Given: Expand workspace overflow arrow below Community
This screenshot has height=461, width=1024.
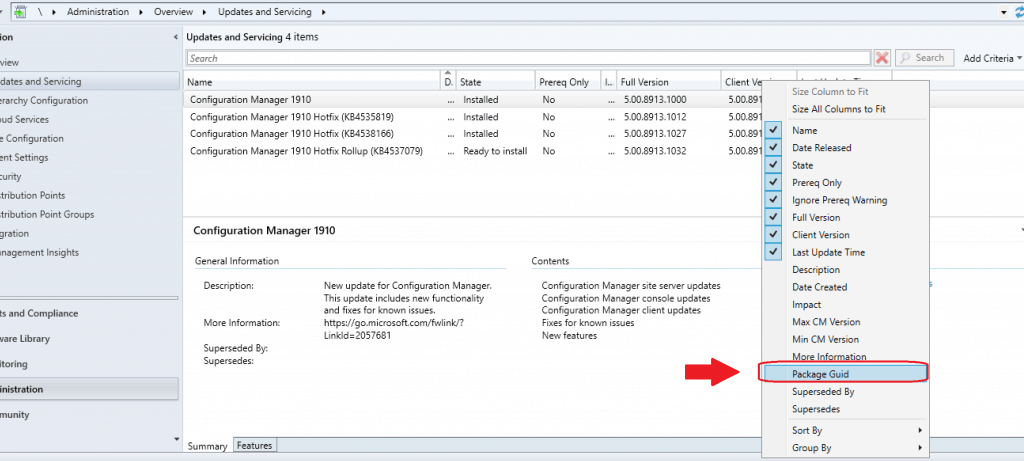Looking at the screenshot, I should [175, 439].
